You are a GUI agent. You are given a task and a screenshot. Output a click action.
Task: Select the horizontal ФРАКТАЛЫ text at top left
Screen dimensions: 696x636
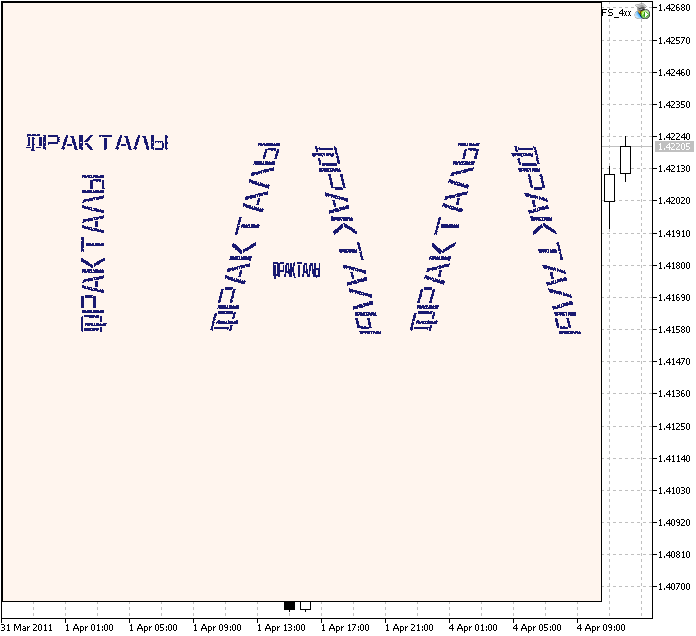click(97, 142)
